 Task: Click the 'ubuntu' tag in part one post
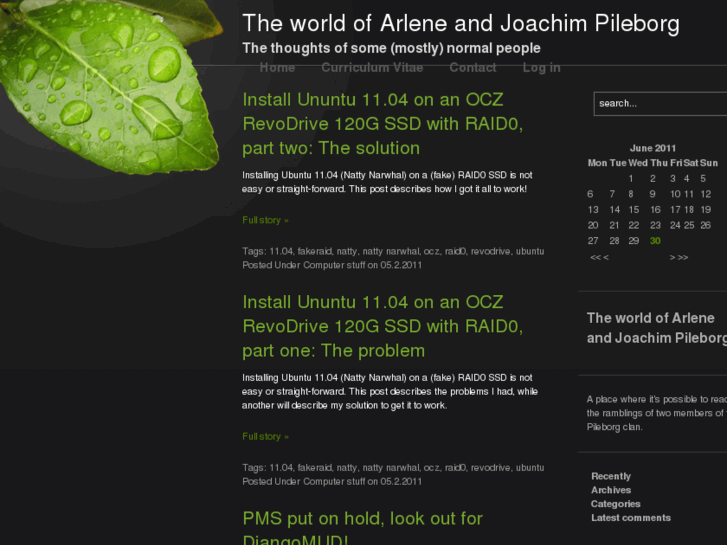coord(530,468)
